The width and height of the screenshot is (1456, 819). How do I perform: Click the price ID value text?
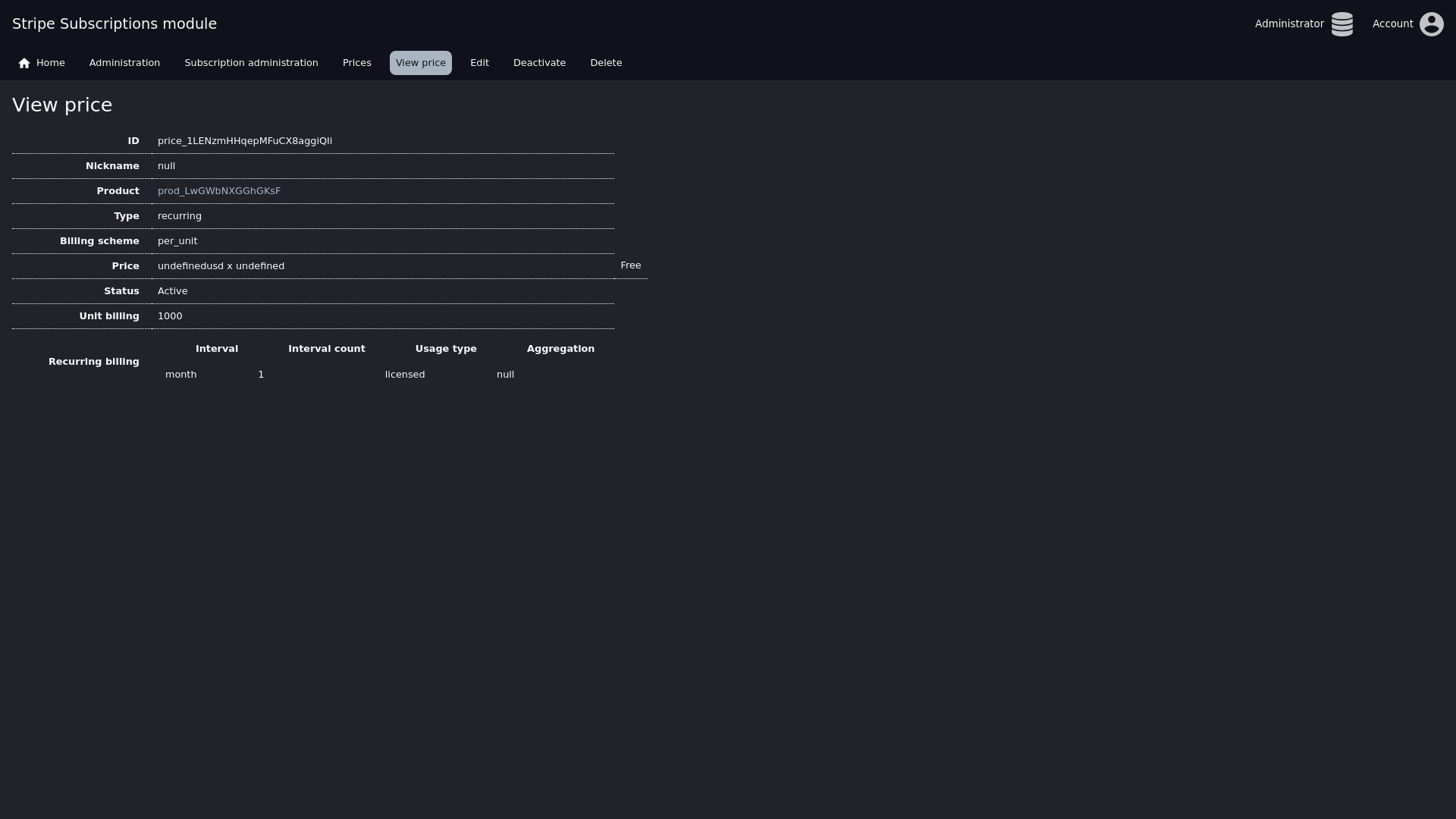point(244,141)
